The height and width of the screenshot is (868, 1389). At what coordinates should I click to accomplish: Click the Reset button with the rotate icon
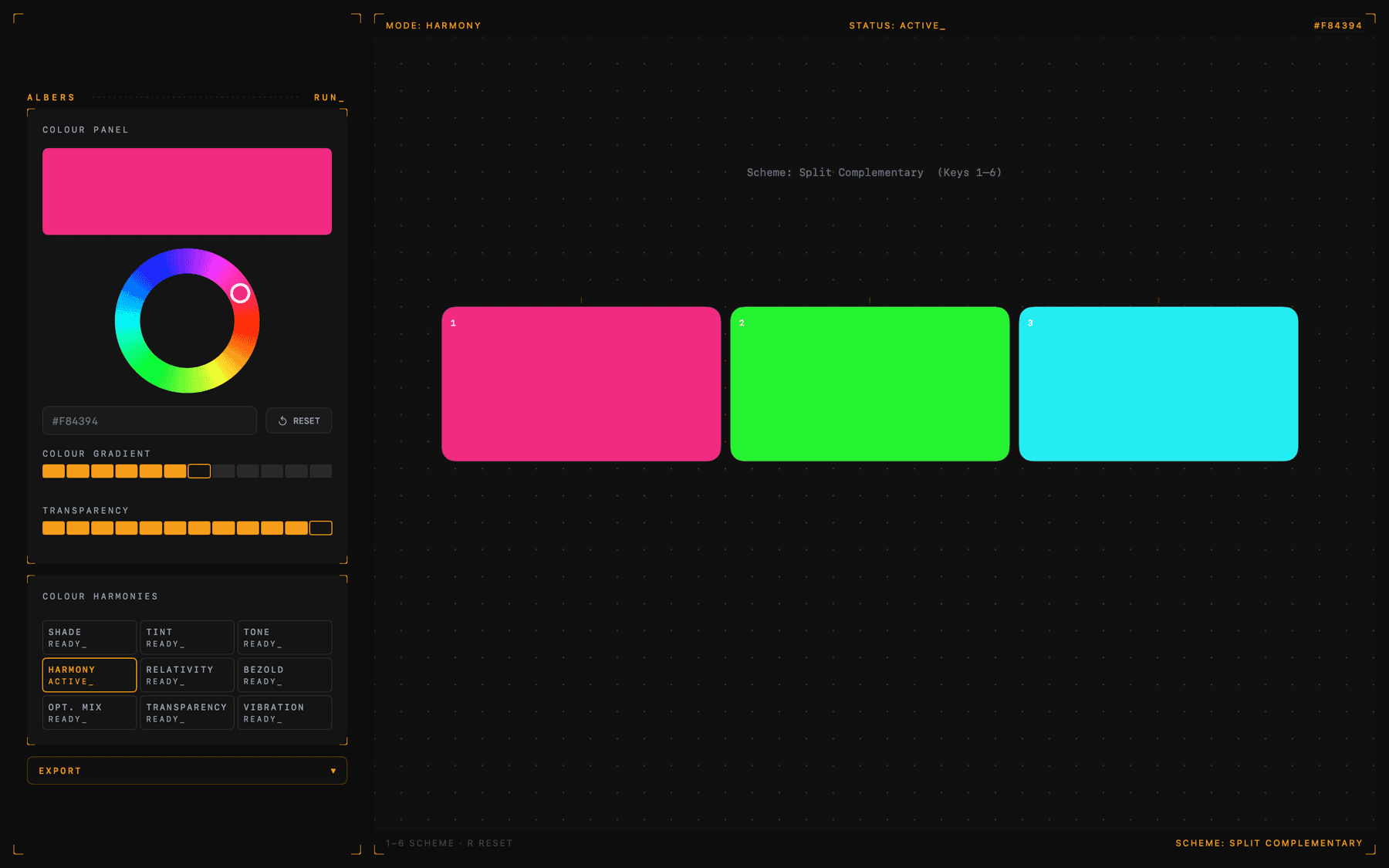point(299,420)
